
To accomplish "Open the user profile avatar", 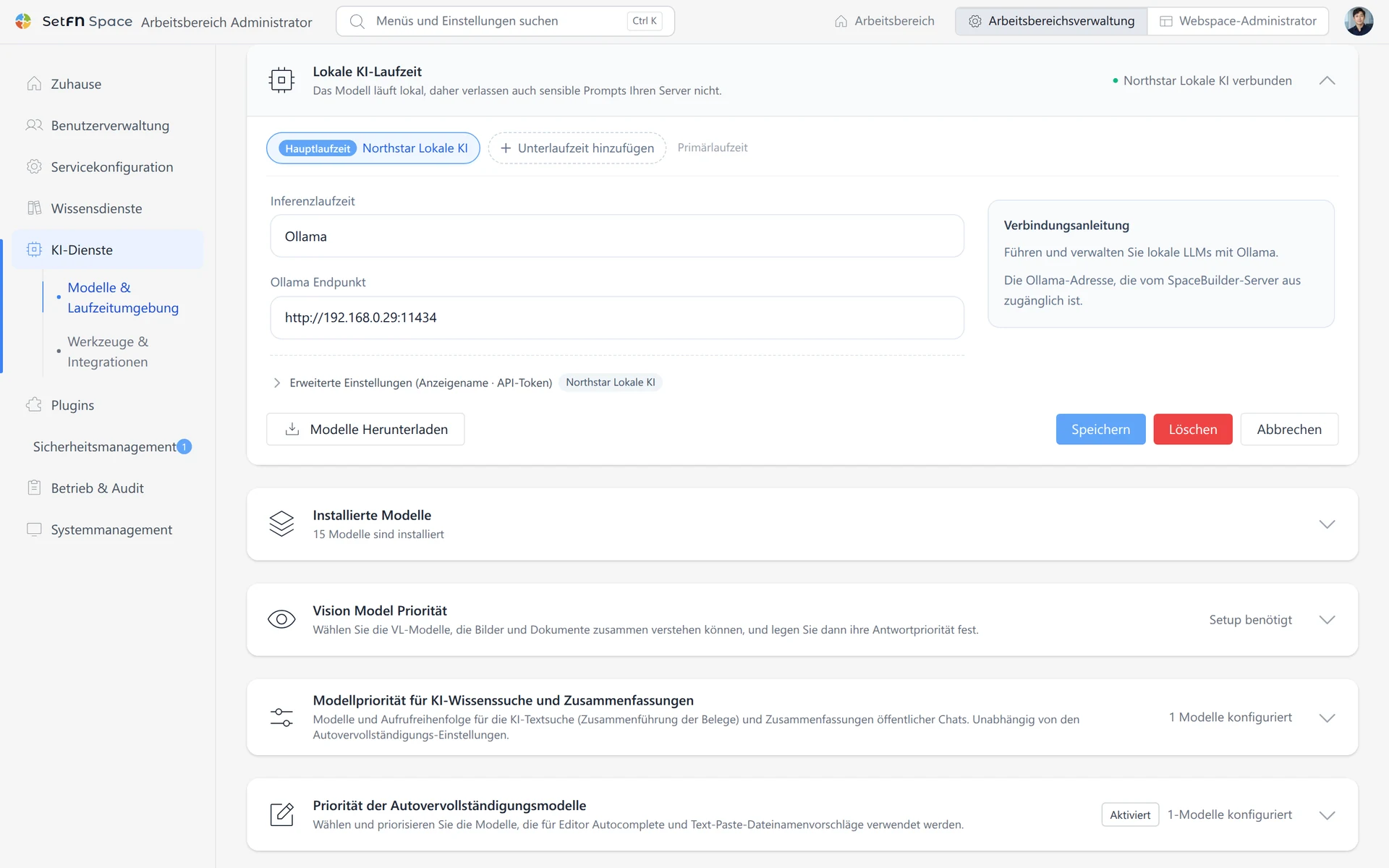I will click(x=1359, y=21).
